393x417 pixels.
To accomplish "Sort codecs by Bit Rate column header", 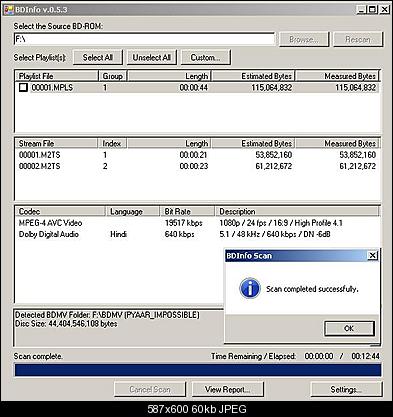I will tap(187, 211).
